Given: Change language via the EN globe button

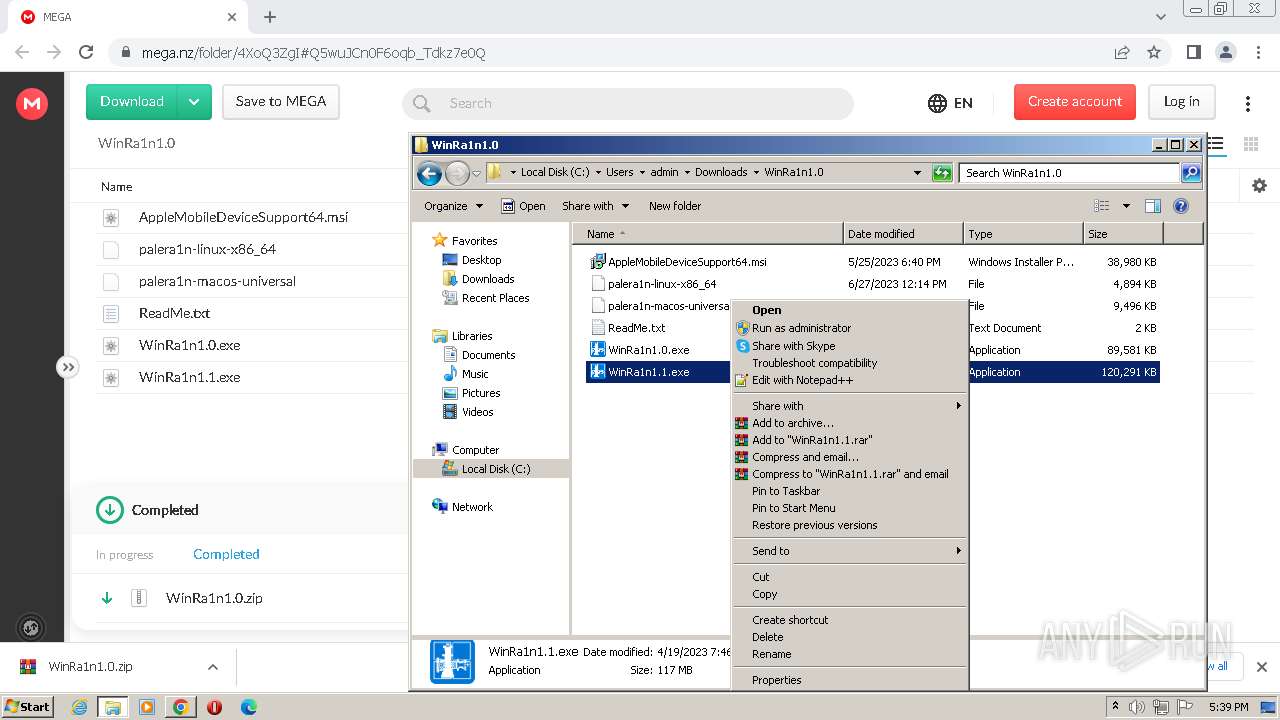Looking at the screenshot, I should [x=950, y=103].
